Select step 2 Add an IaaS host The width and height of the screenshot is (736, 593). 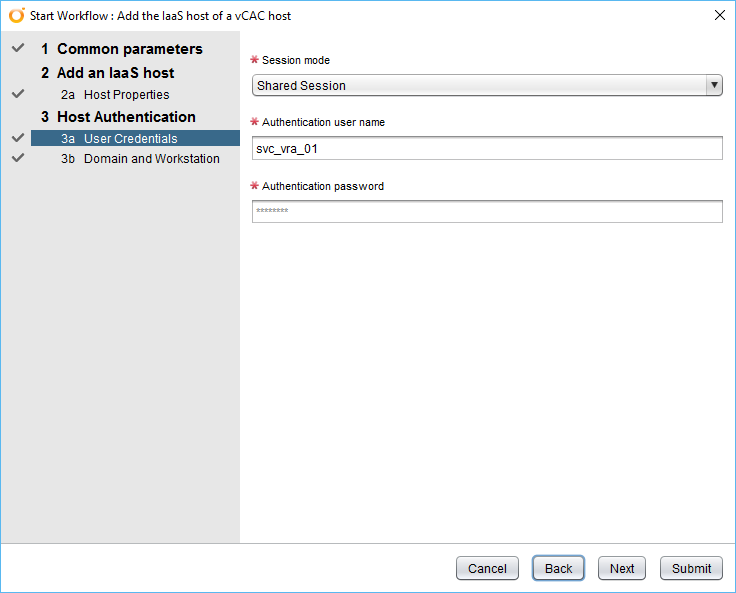(x=107, y=73)
